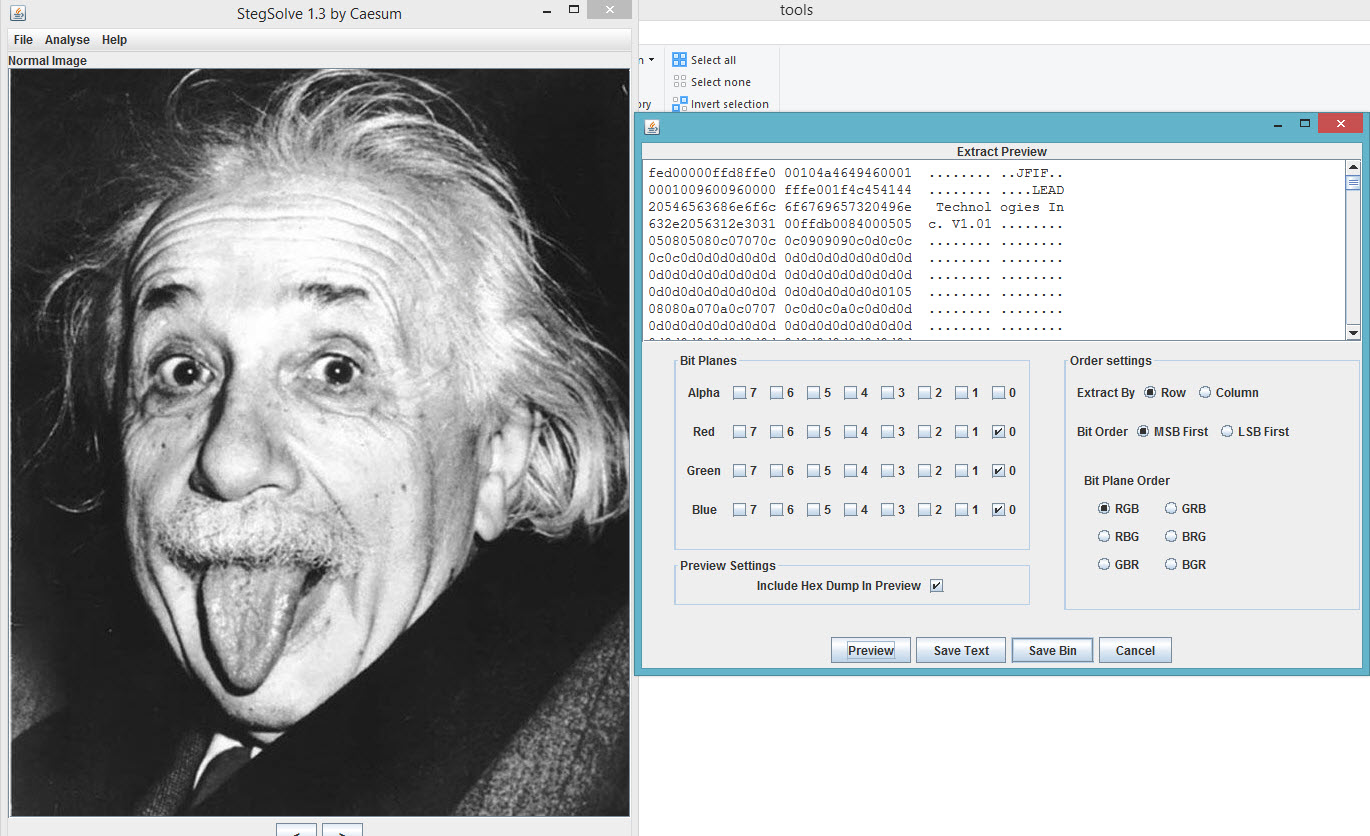Check the Blue bit plane 5 box
Image resolution: width=1370 pixels, height=836 pixels.
[x=813, y=510]
